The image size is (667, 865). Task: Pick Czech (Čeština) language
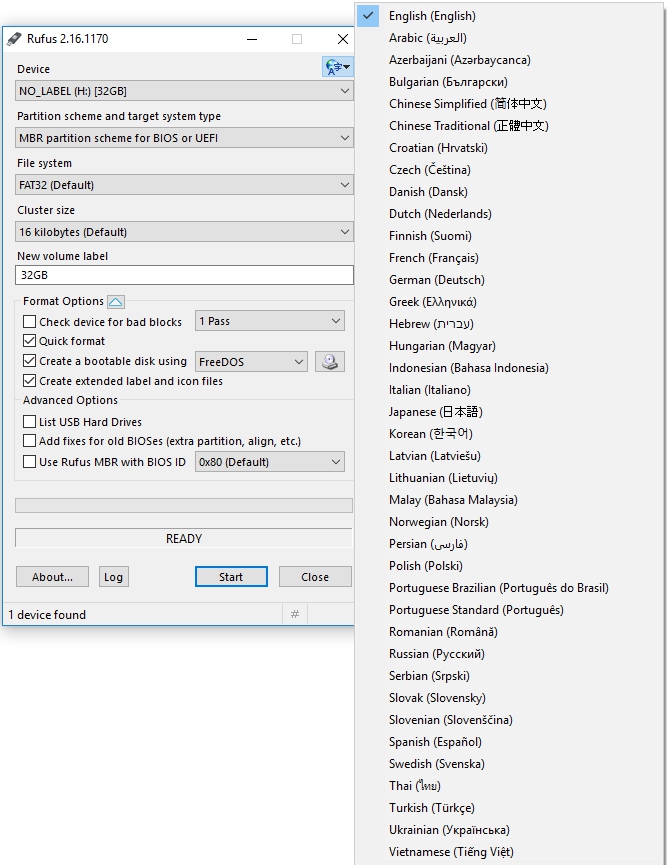(x=509, y=170)
